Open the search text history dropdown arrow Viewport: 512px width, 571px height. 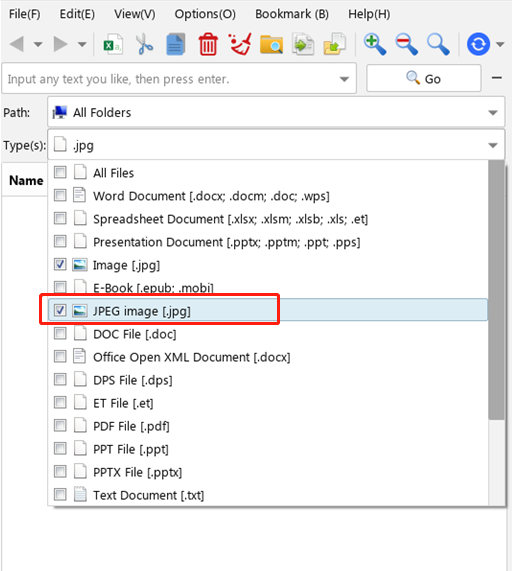344,79
